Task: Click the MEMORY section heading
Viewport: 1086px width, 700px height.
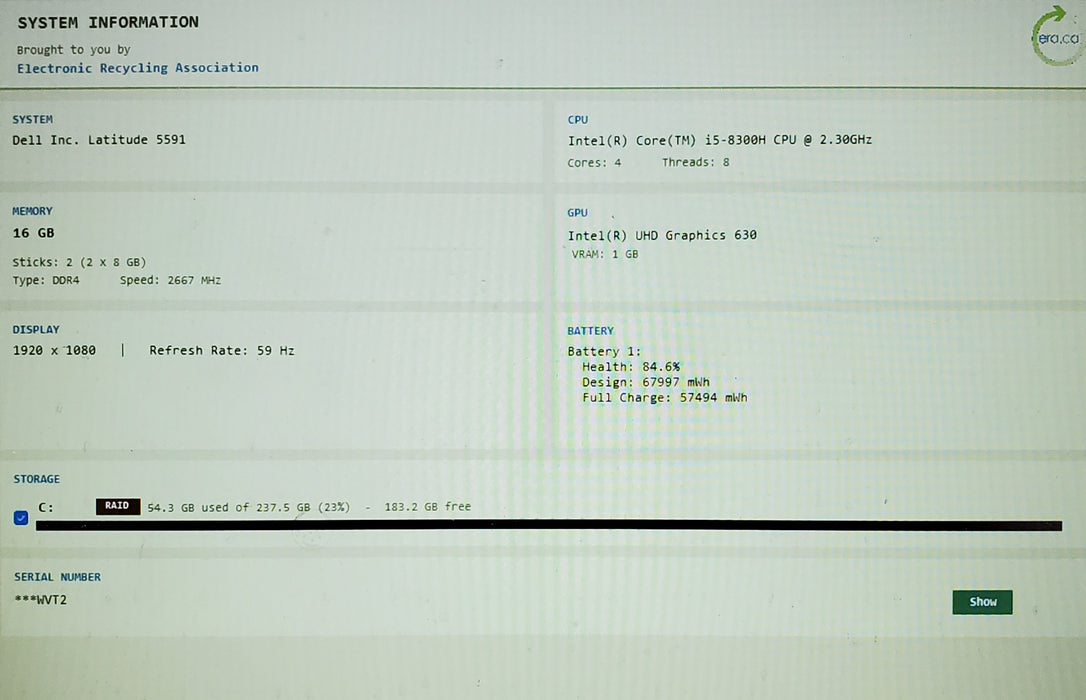Action: pos(32,211)
